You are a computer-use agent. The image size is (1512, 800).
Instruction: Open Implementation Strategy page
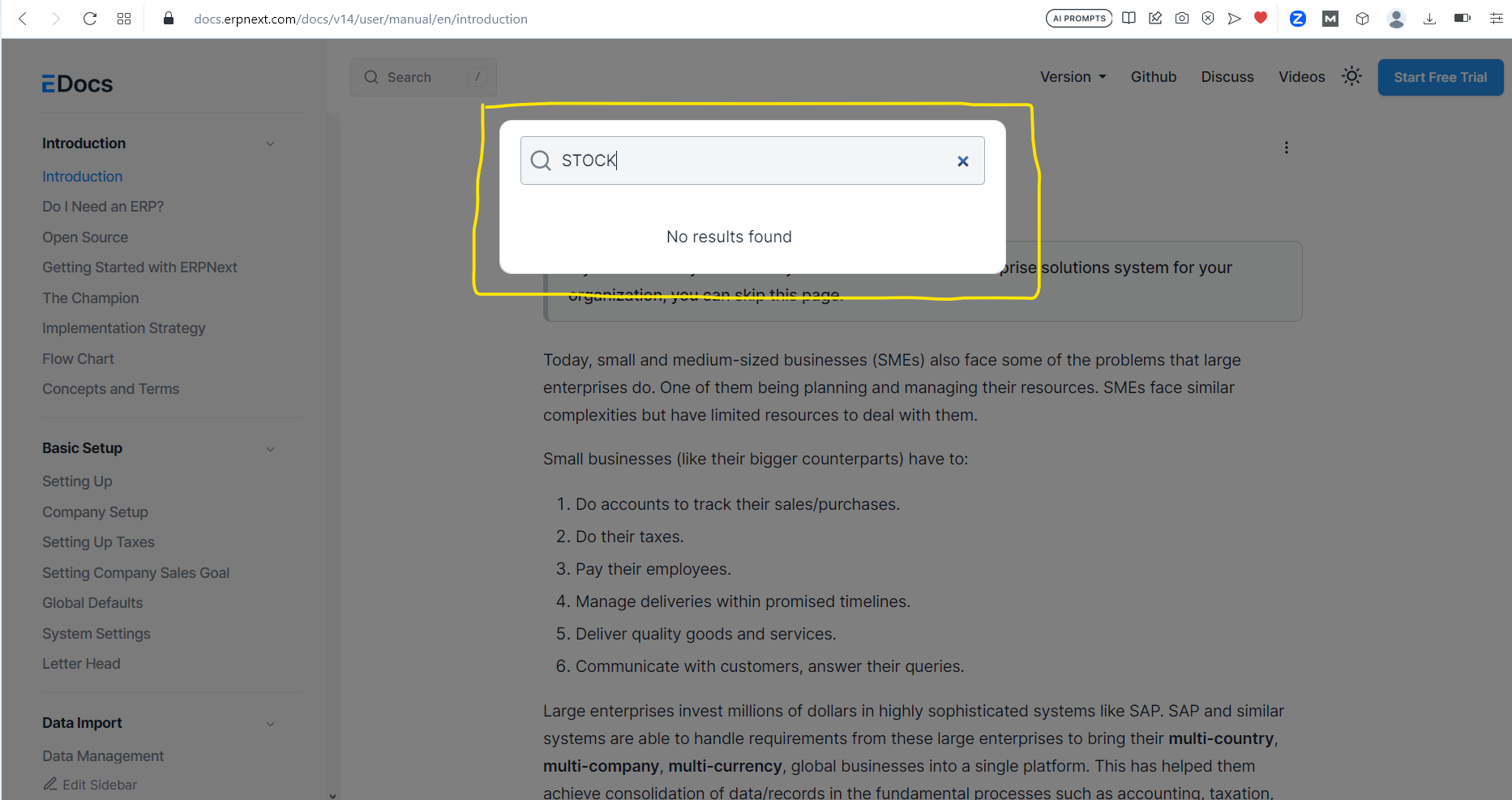click(x=124, y=328)
